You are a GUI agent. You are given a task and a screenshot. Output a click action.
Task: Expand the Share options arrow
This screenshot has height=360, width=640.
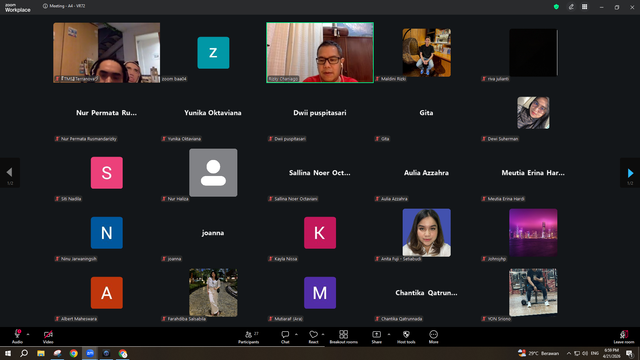tap(389, 334)
